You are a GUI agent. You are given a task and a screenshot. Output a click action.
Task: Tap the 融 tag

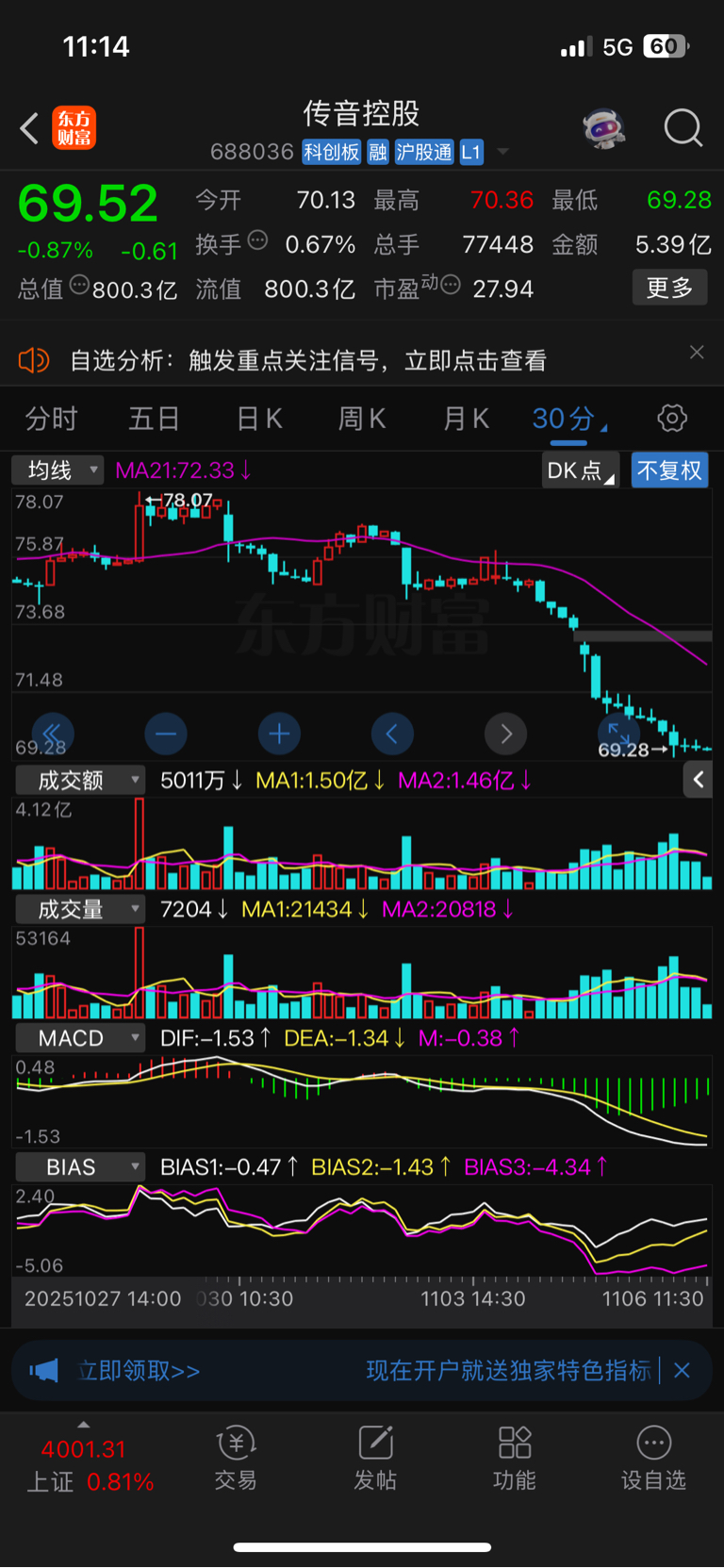tap(378, 152)
